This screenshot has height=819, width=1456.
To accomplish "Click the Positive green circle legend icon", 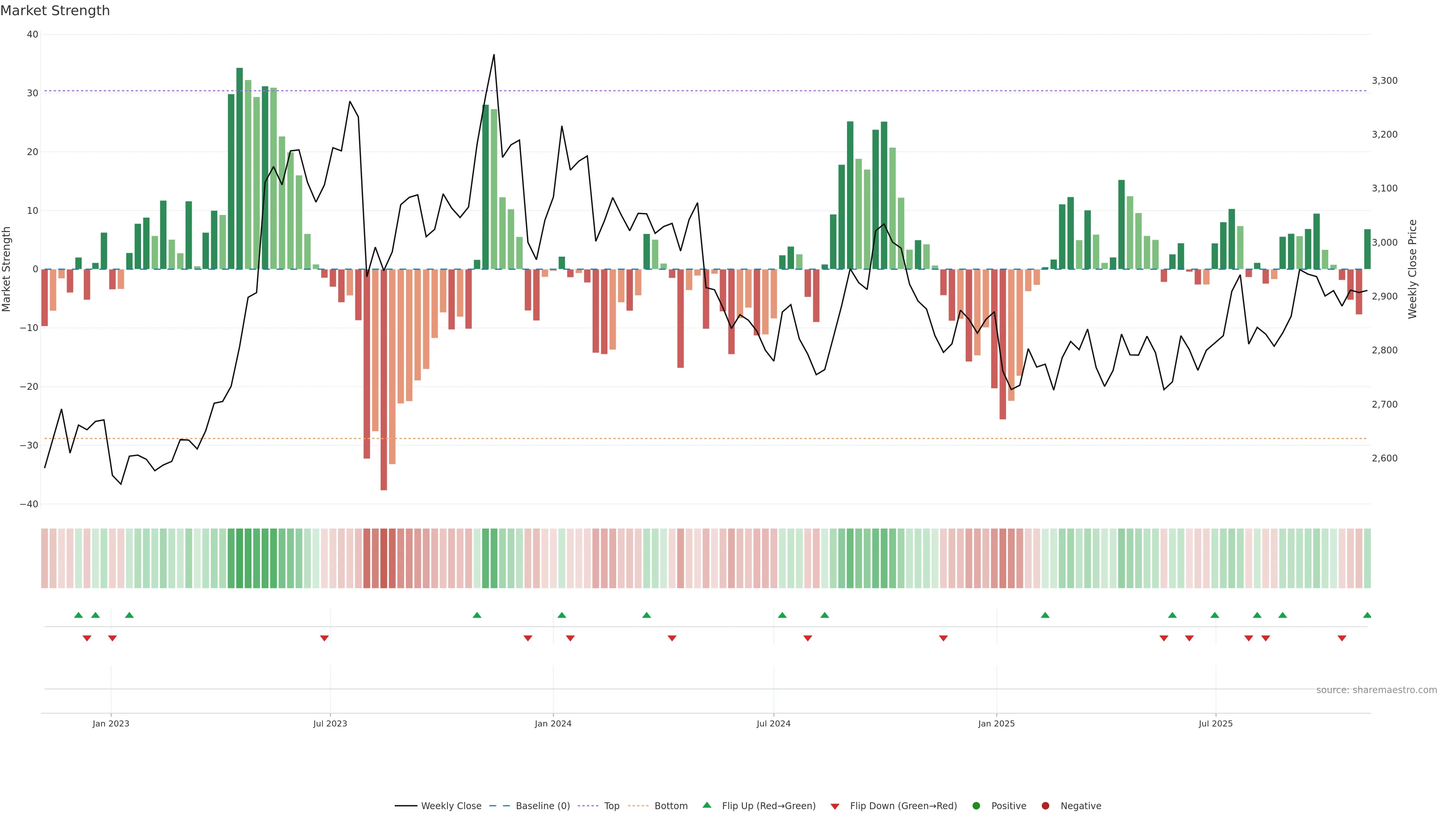I will 976,806.
